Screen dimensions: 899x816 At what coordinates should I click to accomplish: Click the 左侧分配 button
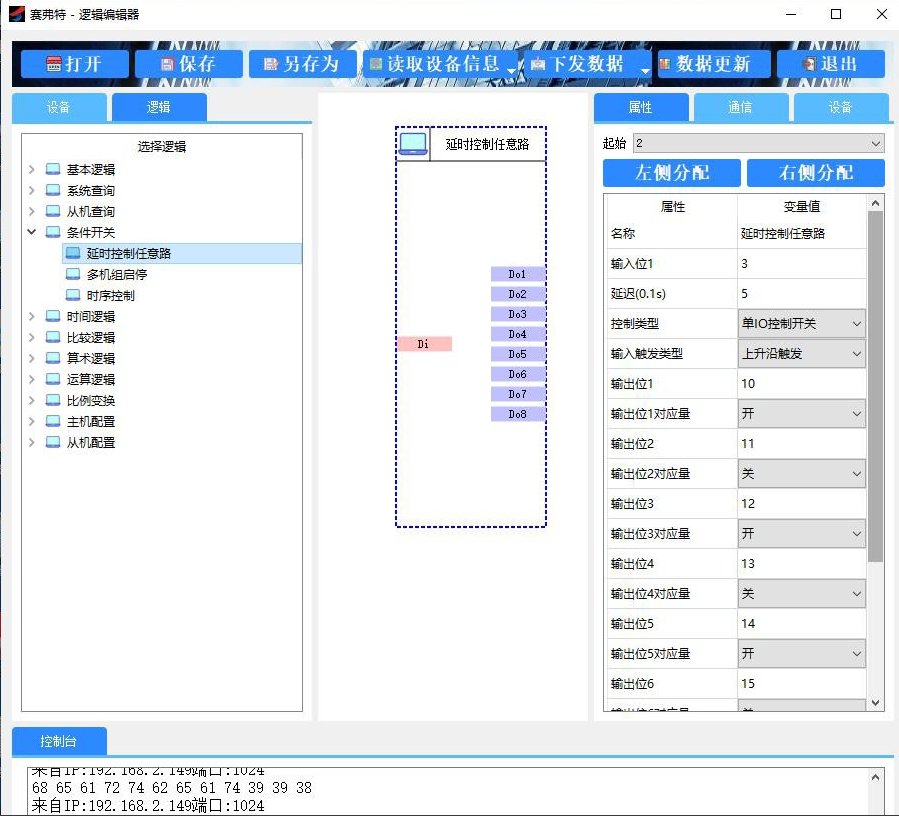pos(672,173)
